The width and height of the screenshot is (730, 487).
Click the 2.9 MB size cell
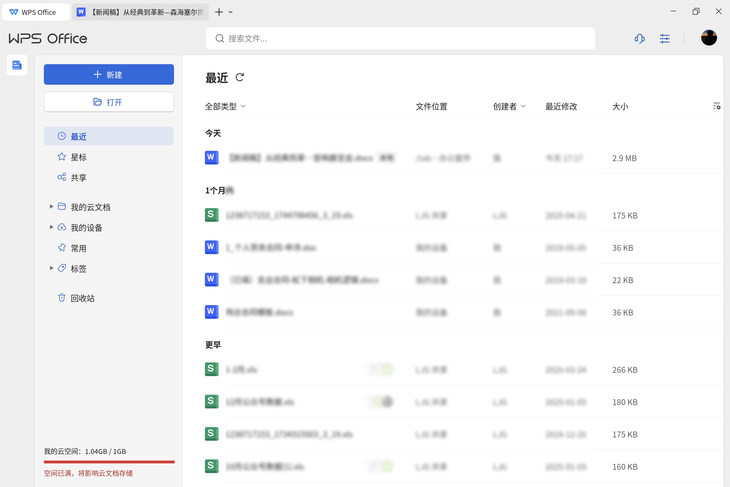(624, 158)
